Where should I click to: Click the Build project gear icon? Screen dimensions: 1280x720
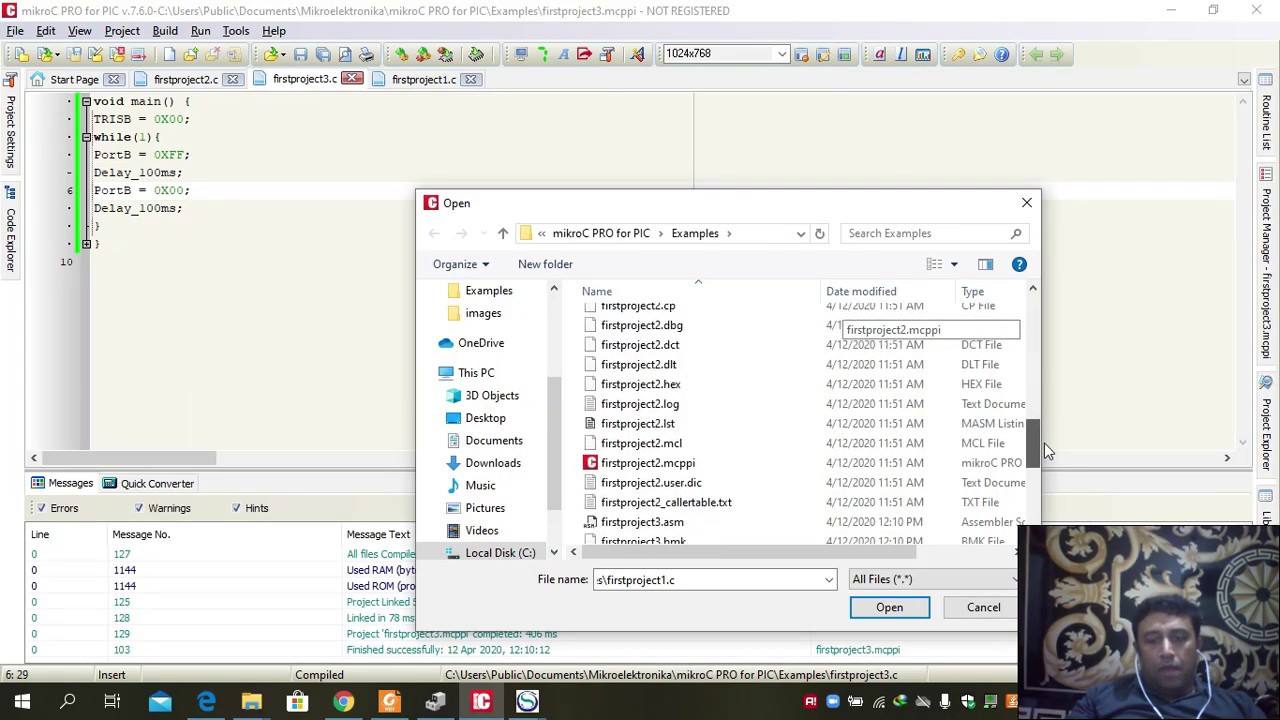[400, 54]
